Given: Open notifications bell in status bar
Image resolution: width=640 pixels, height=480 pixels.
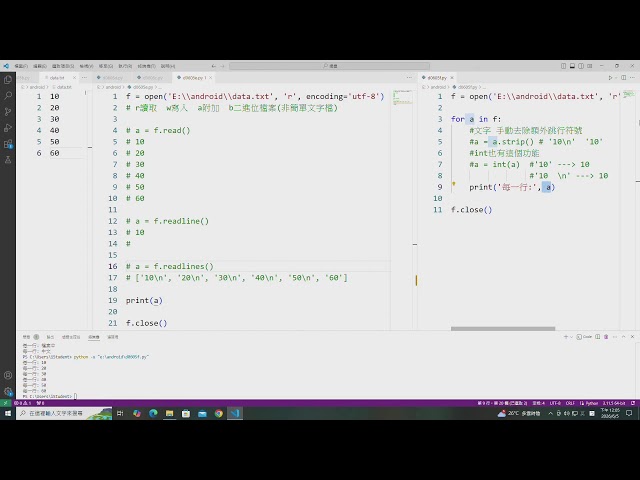Looking at the screenshot, I should [633, 403].
